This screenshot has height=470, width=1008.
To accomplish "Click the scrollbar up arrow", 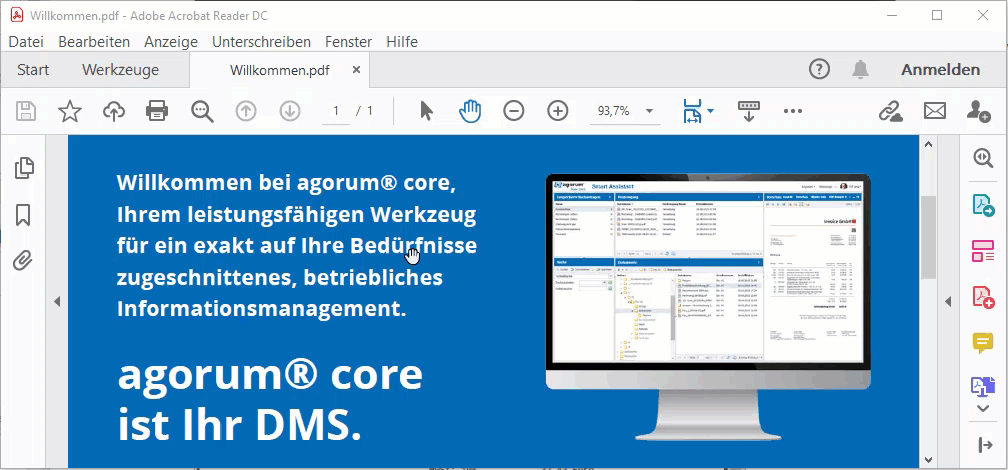I will [x=928, y=145].
